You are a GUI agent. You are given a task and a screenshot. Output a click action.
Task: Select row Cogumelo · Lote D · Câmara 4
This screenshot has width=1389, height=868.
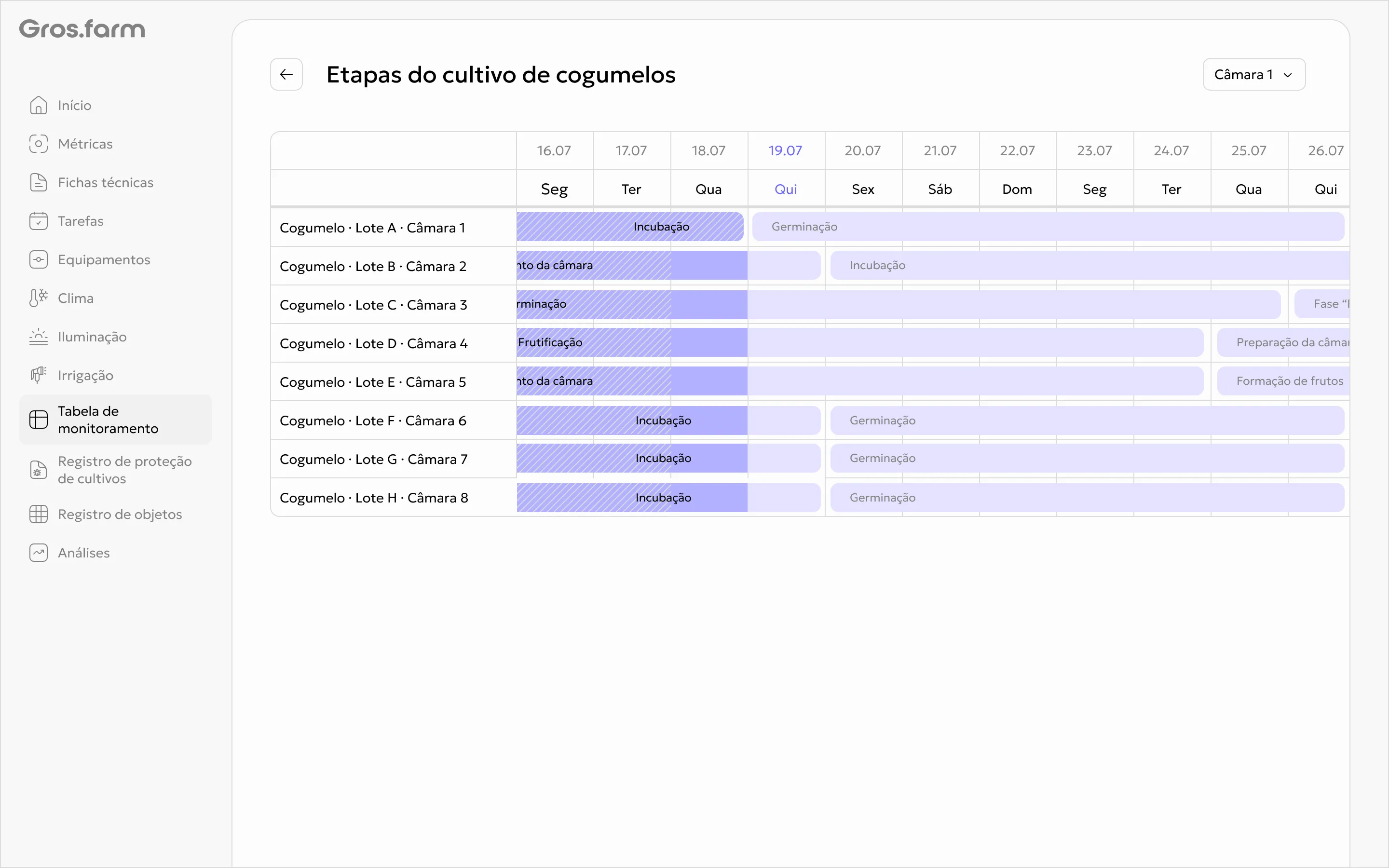393,343
